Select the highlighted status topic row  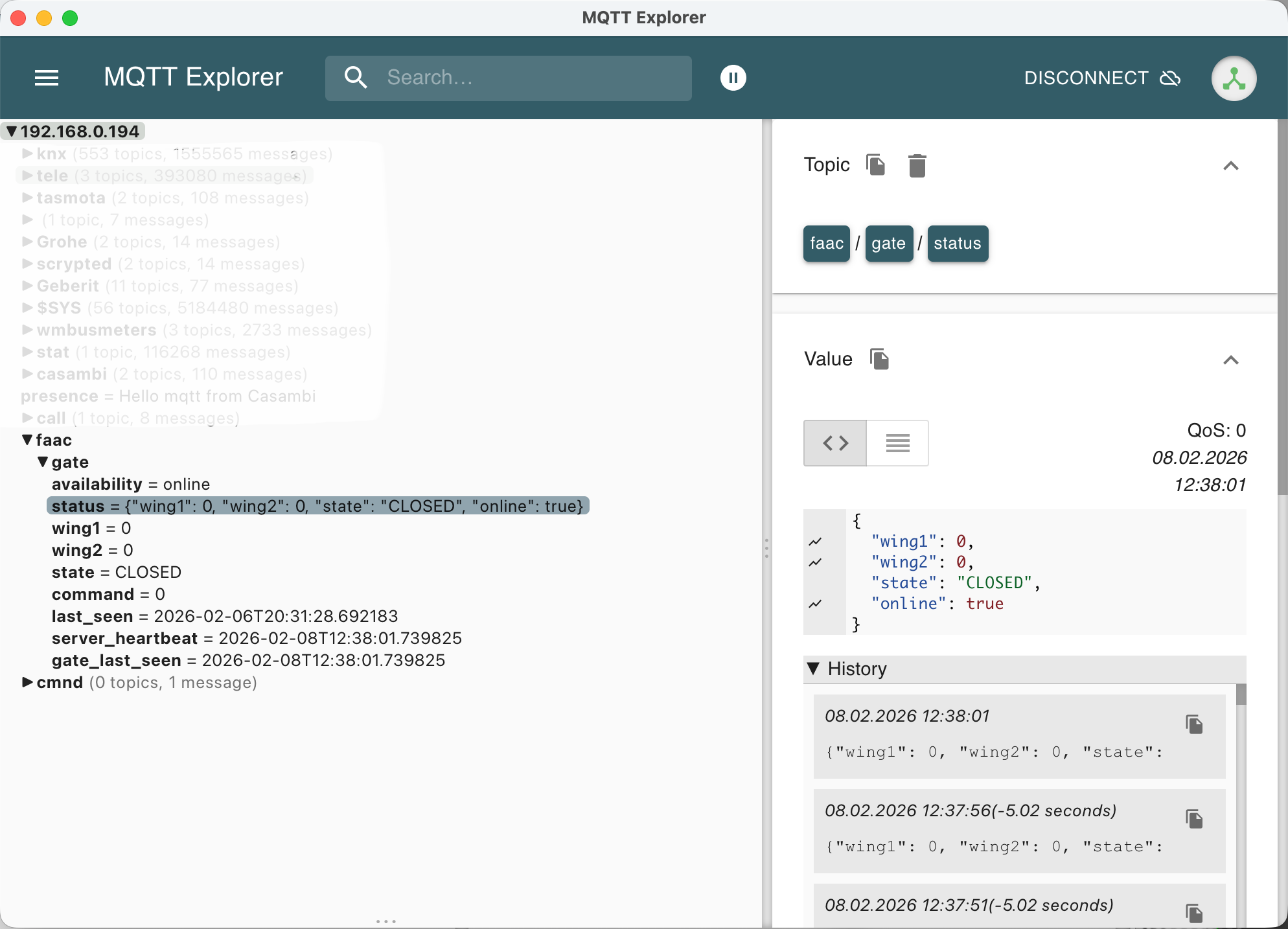coord(317,506)
